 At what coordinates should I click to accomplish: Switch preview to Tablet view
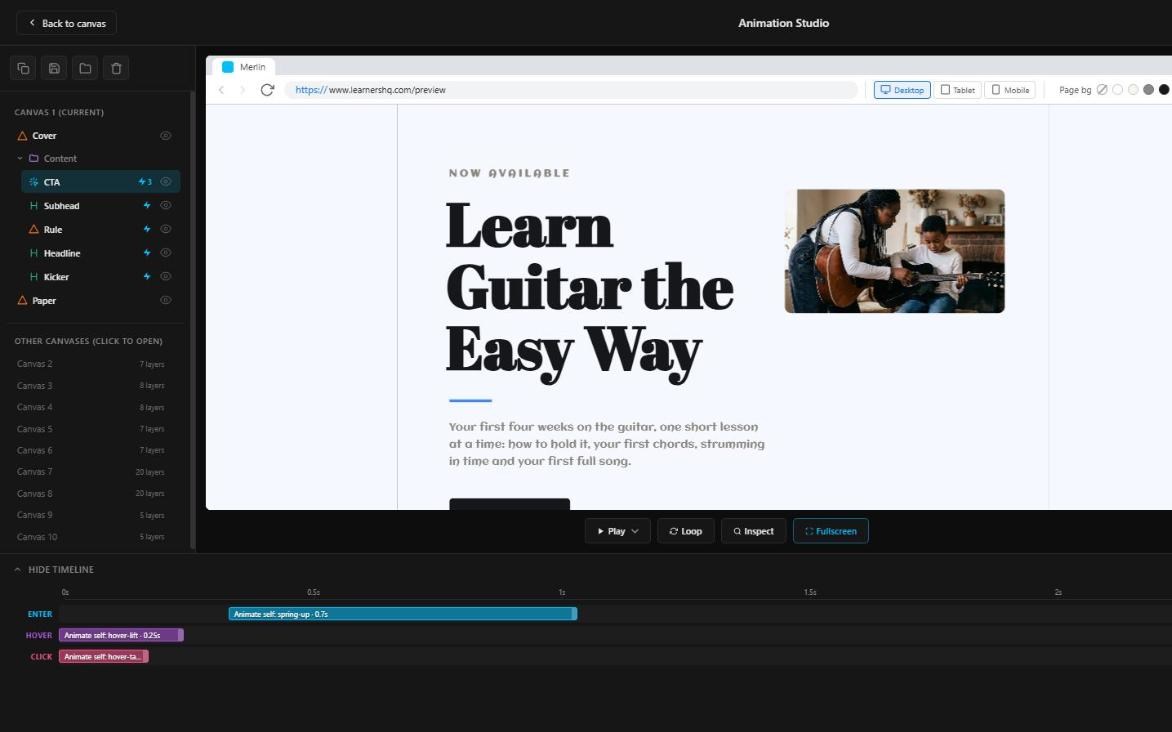(957, 90)
